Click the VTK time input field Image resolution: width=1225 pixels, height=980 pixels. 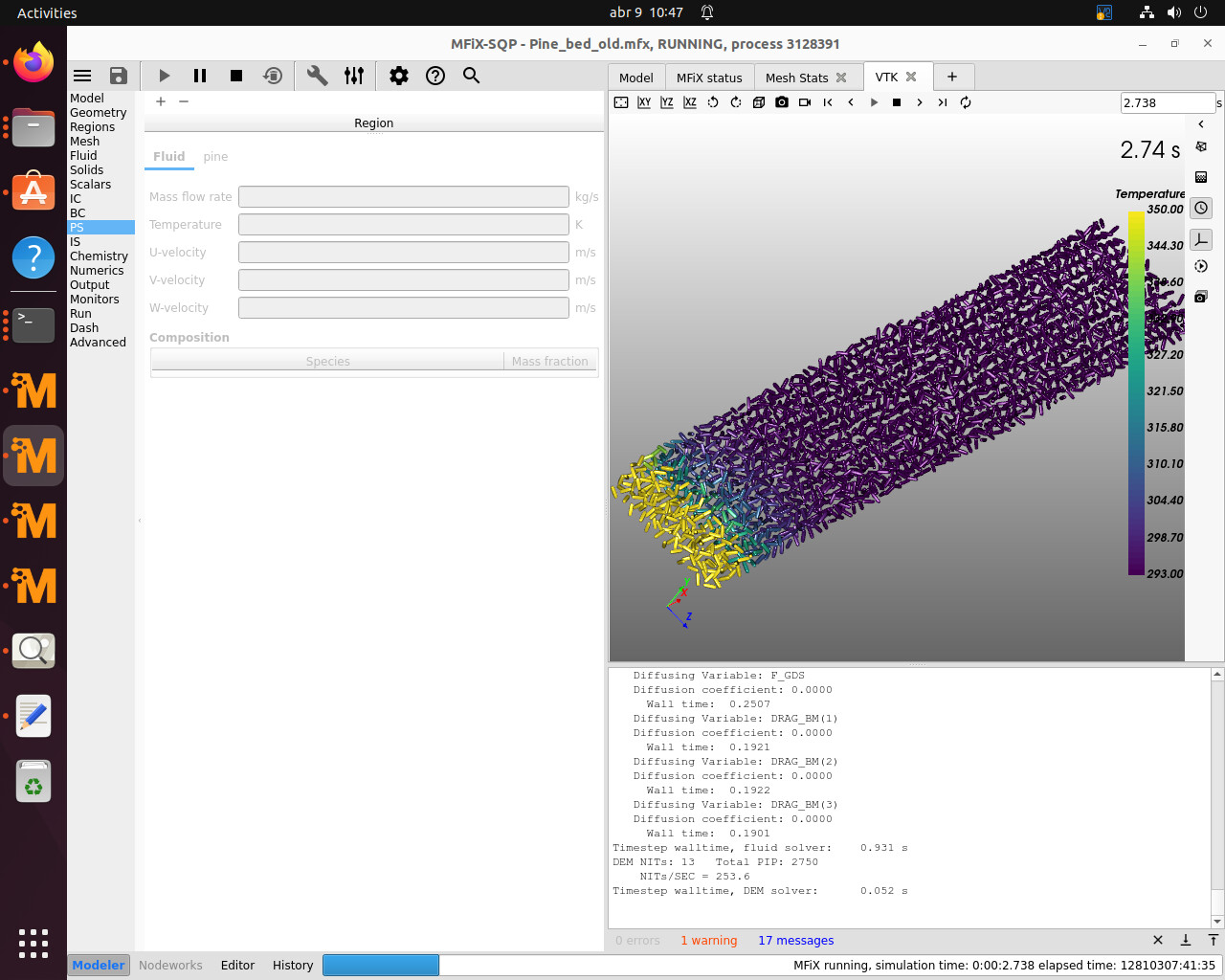tap(1167, 102)
